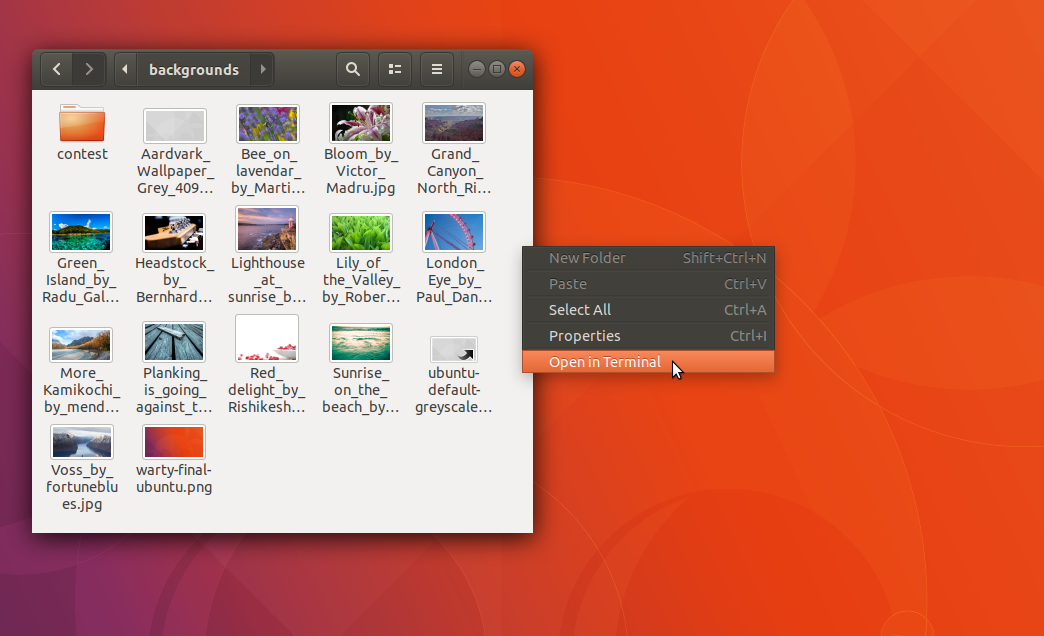The height and width of the screenshot is (636, 1044).
Task: Select Aardvark Wallpaper Grey thumbnail
Action: tap(174, 125)
